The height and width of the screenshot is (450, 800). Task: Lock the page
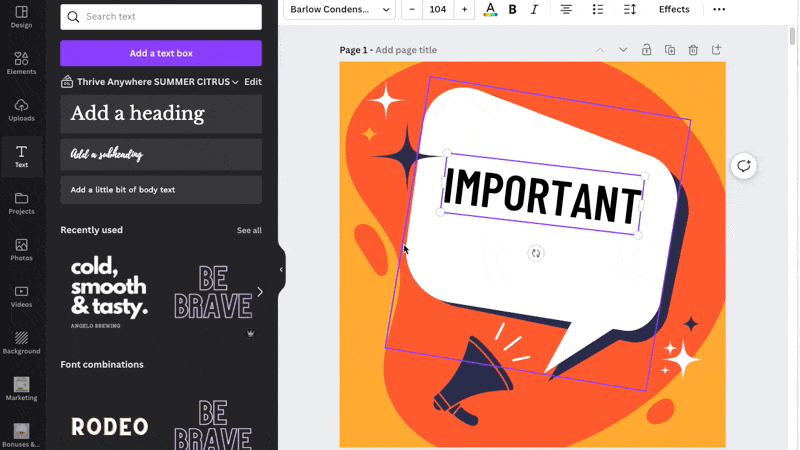[646, 49]
